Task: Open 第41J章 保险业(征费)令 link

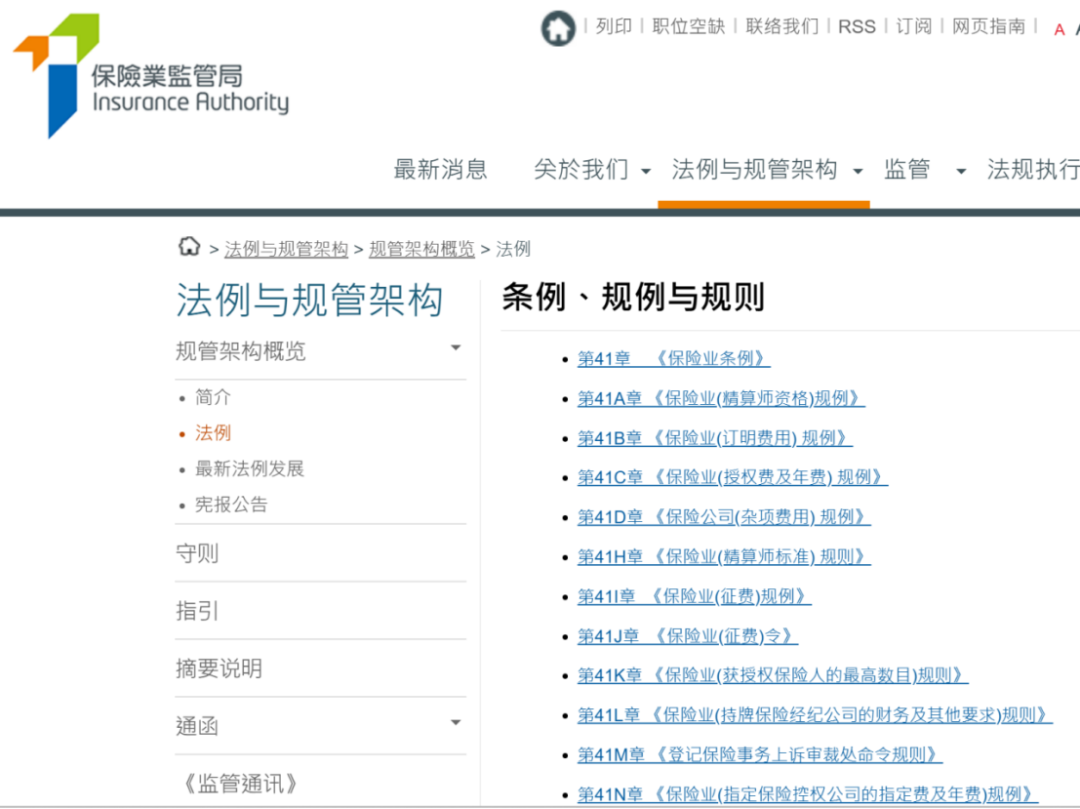Action: pyautogui.click(x=687, y=636)
